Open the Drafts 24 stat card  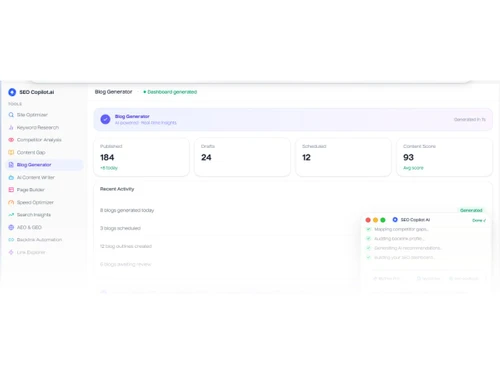[x=242, y=157]
